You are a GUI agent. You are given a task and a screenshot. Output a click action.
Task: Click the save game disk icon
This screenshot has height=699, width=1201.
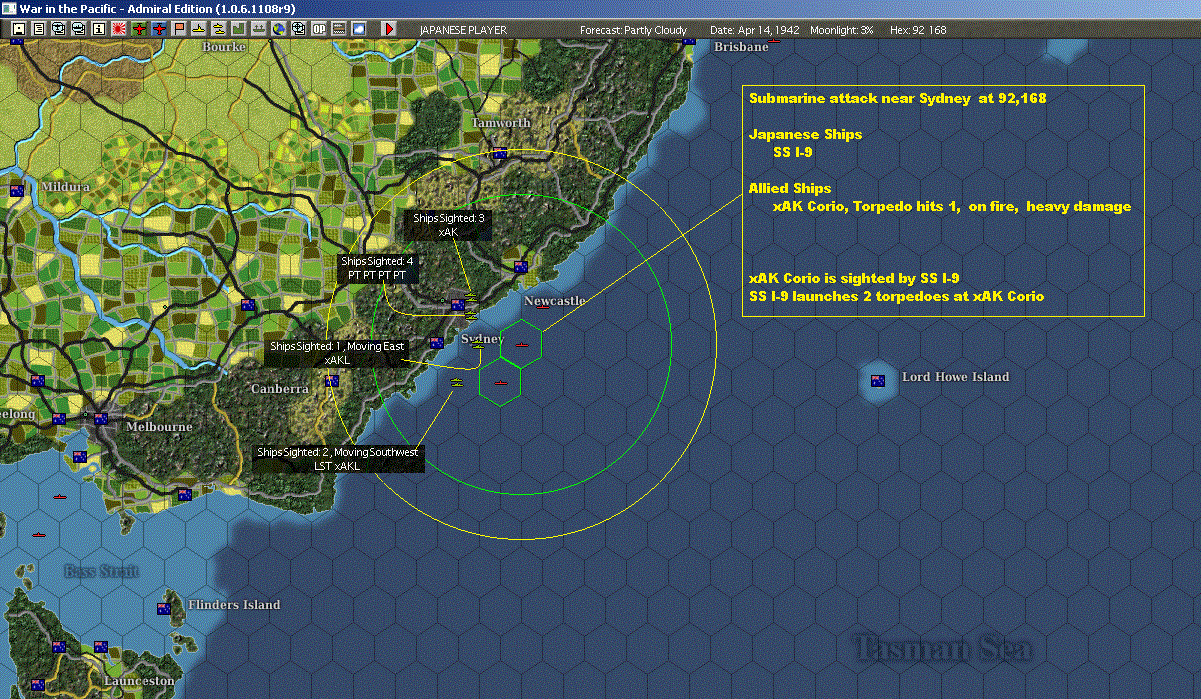[x=18, y=29]
